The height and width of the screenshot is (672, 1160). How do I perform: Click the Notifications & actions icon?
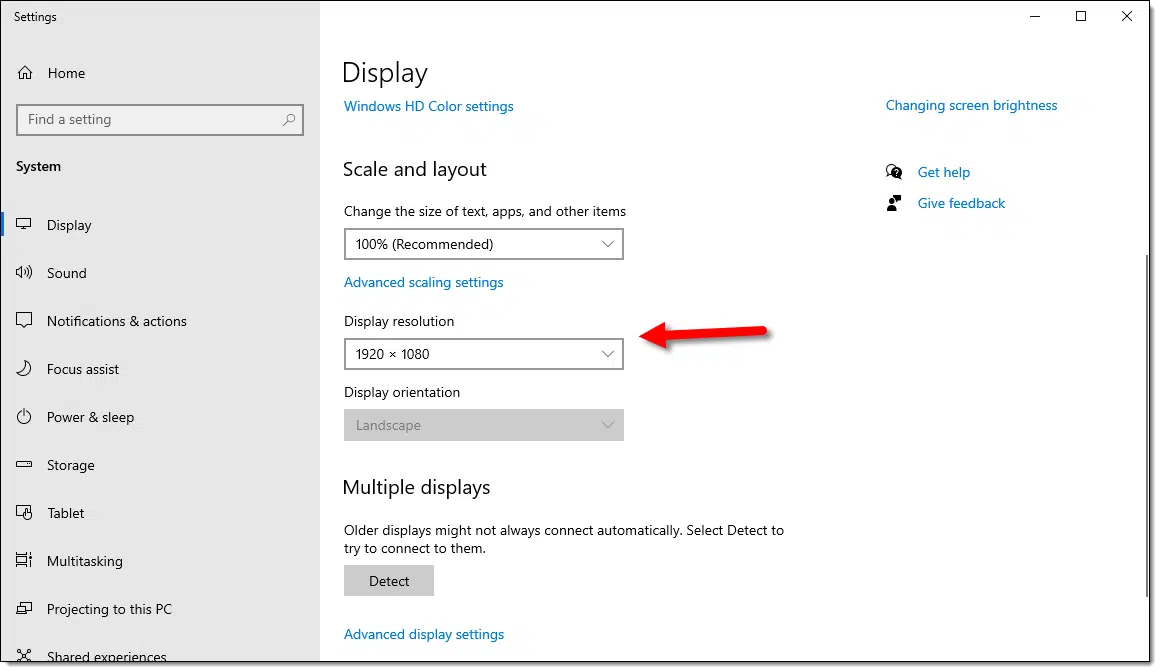click(x=24, y=320)
